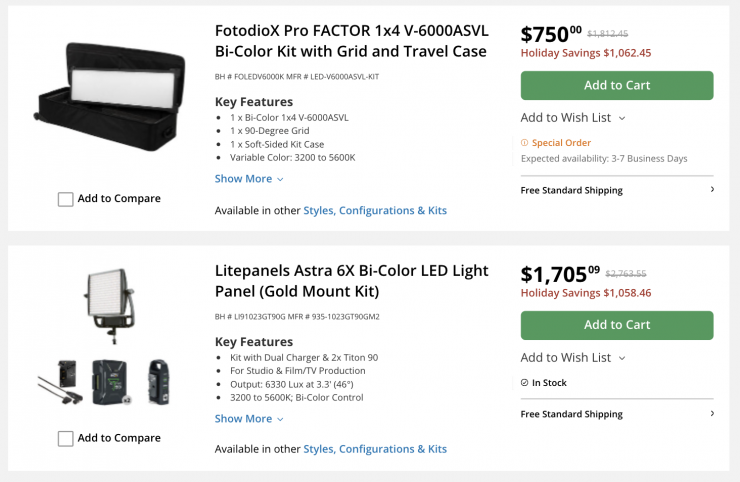The height and width of the screenshot is (482, 740).
Task: Open Add to Wish List dropdown for FotodioX
Action: [573, 118]
